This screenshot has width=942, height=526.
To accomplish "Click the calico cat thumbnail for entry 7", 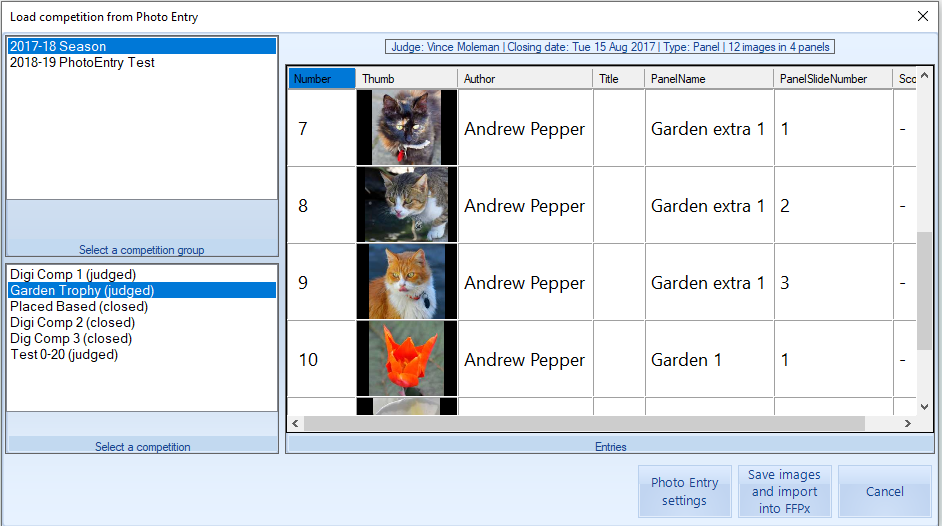I will pyautogui.click(x=406, y=128).
